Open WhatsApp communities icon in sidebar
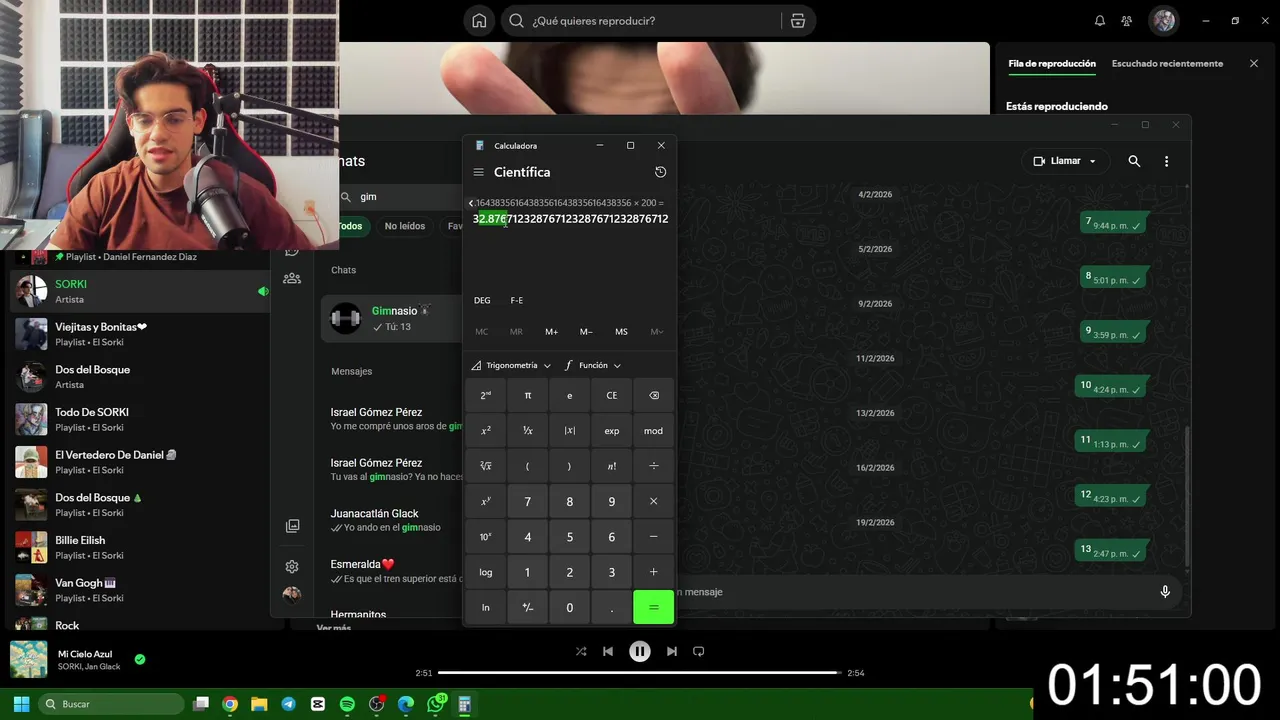Screen dimensions: 1280x720 [x=292, y=279]
